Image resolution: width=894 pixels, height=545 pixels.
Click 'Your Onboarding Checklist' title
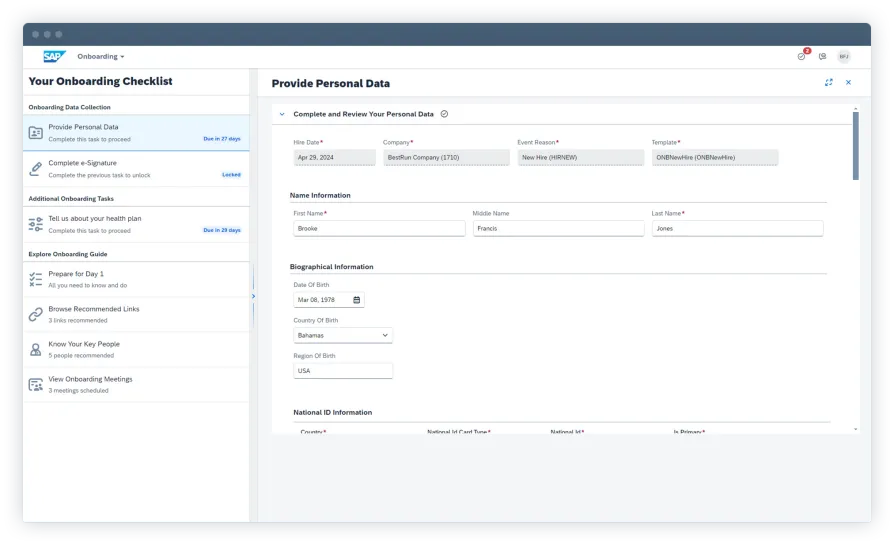click(100, 82)
